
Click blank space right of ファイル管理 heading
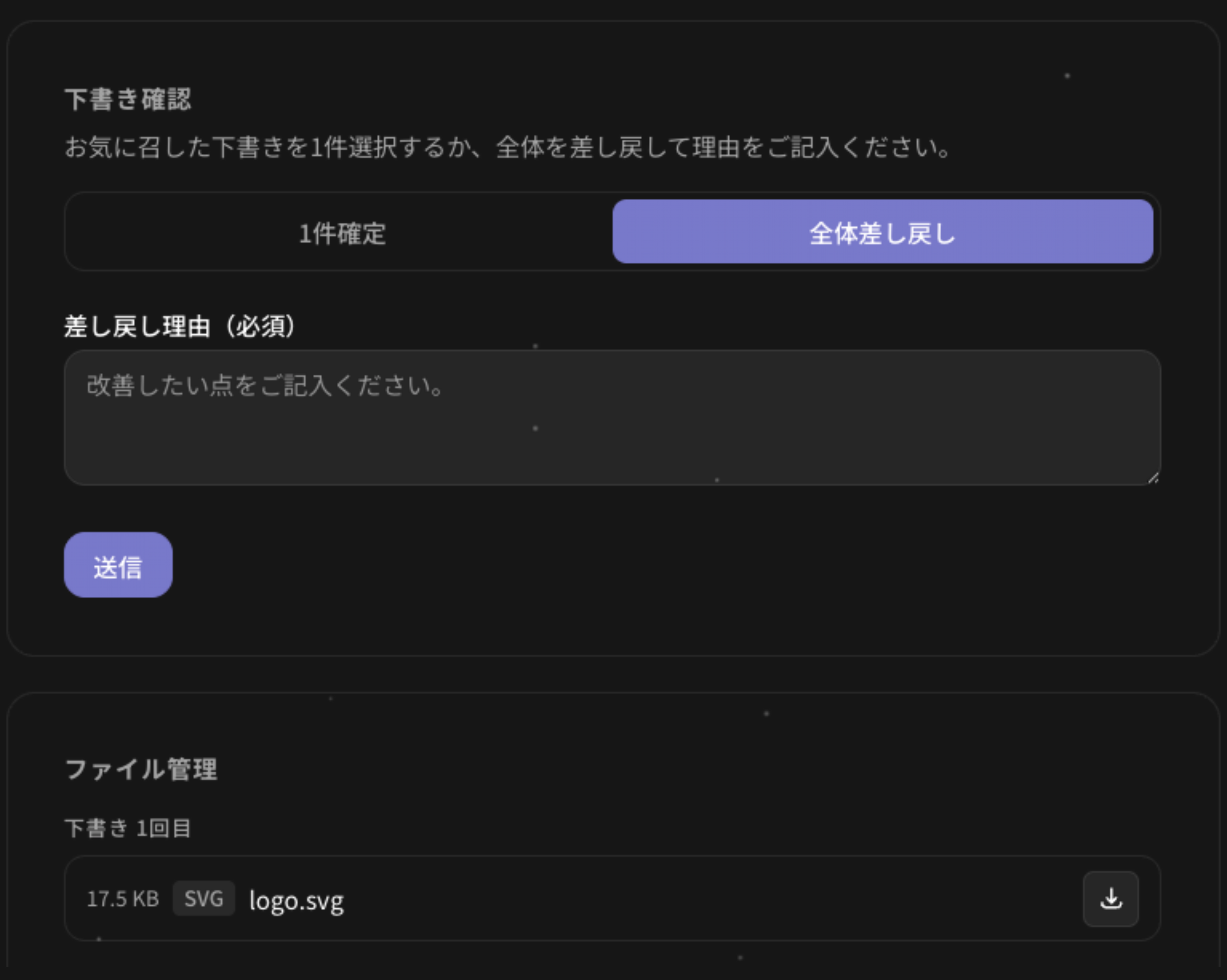[x=683, y=769]
